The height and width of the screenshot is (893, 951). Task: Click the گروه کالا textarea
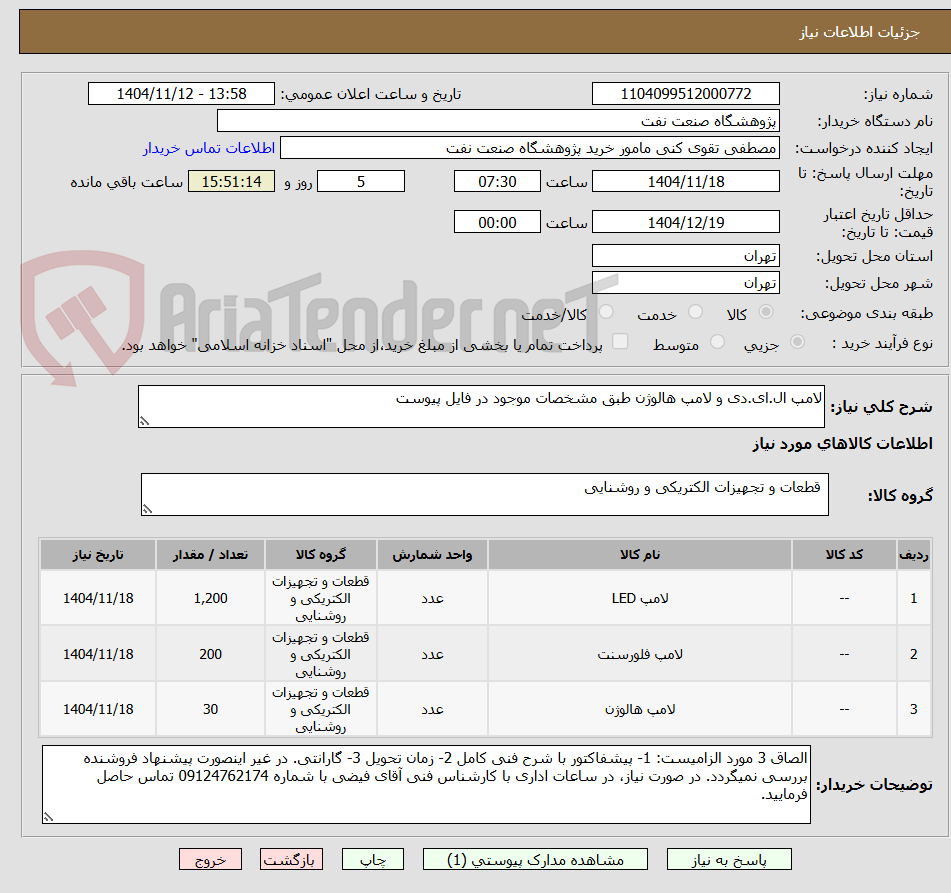point(485,494)
